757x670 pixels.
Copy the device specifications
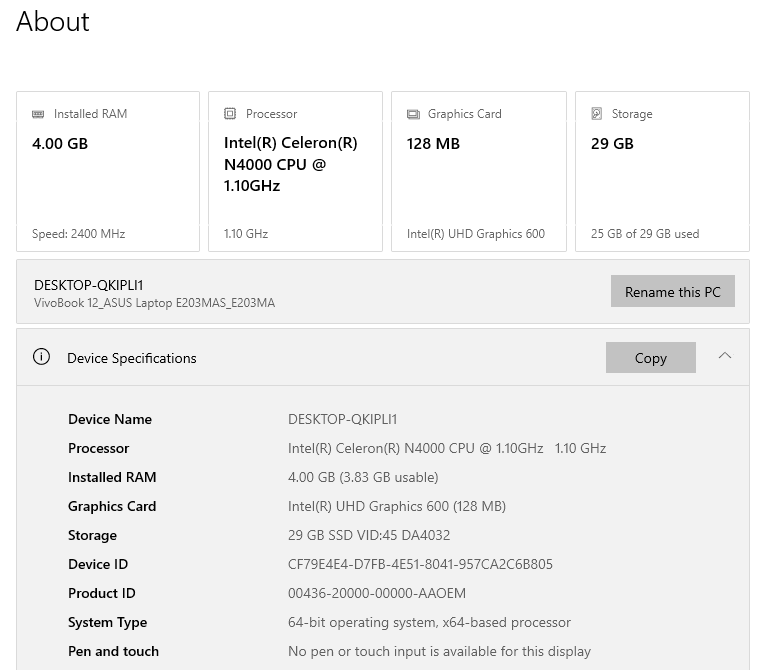click(x=650, y=358)
